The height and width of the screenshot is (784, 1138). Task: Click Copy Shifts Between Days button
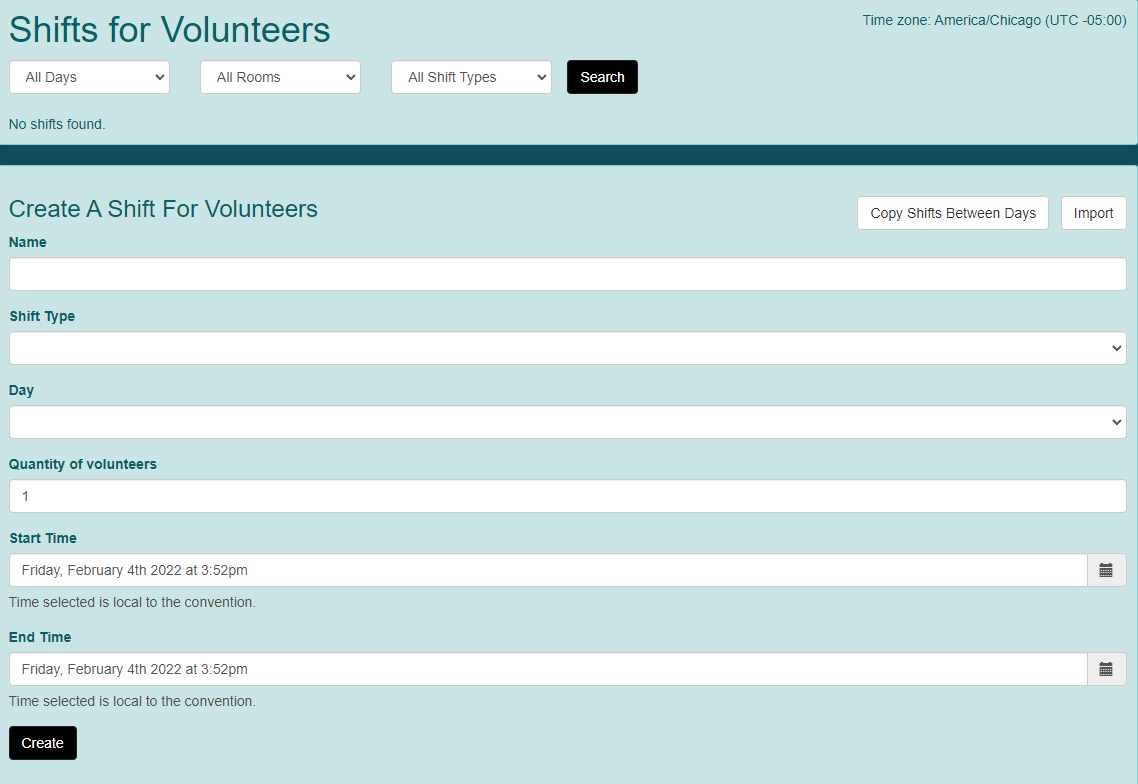click(953, 213)
